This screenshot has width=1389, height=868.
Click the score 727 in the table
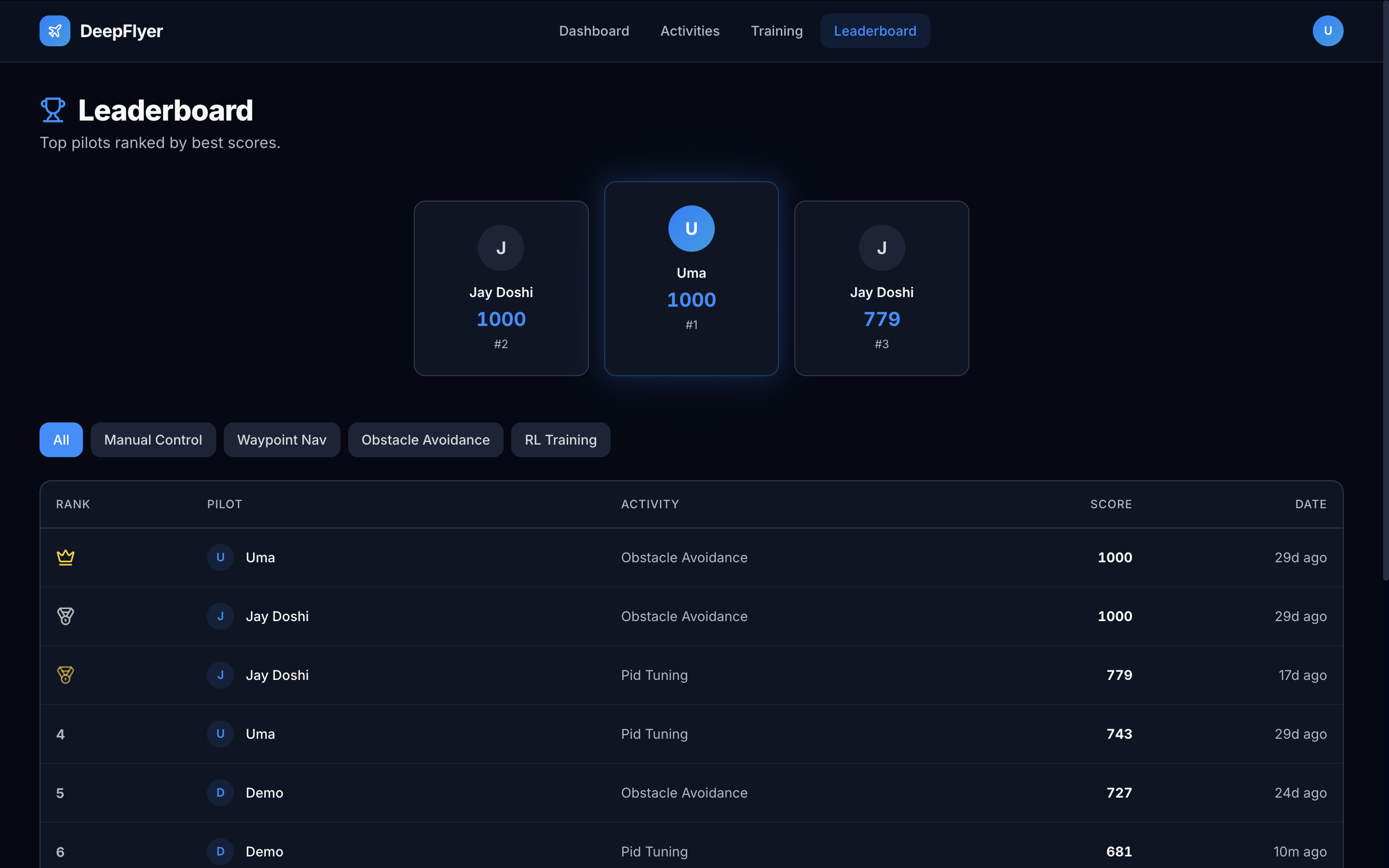coord(1119,793)
